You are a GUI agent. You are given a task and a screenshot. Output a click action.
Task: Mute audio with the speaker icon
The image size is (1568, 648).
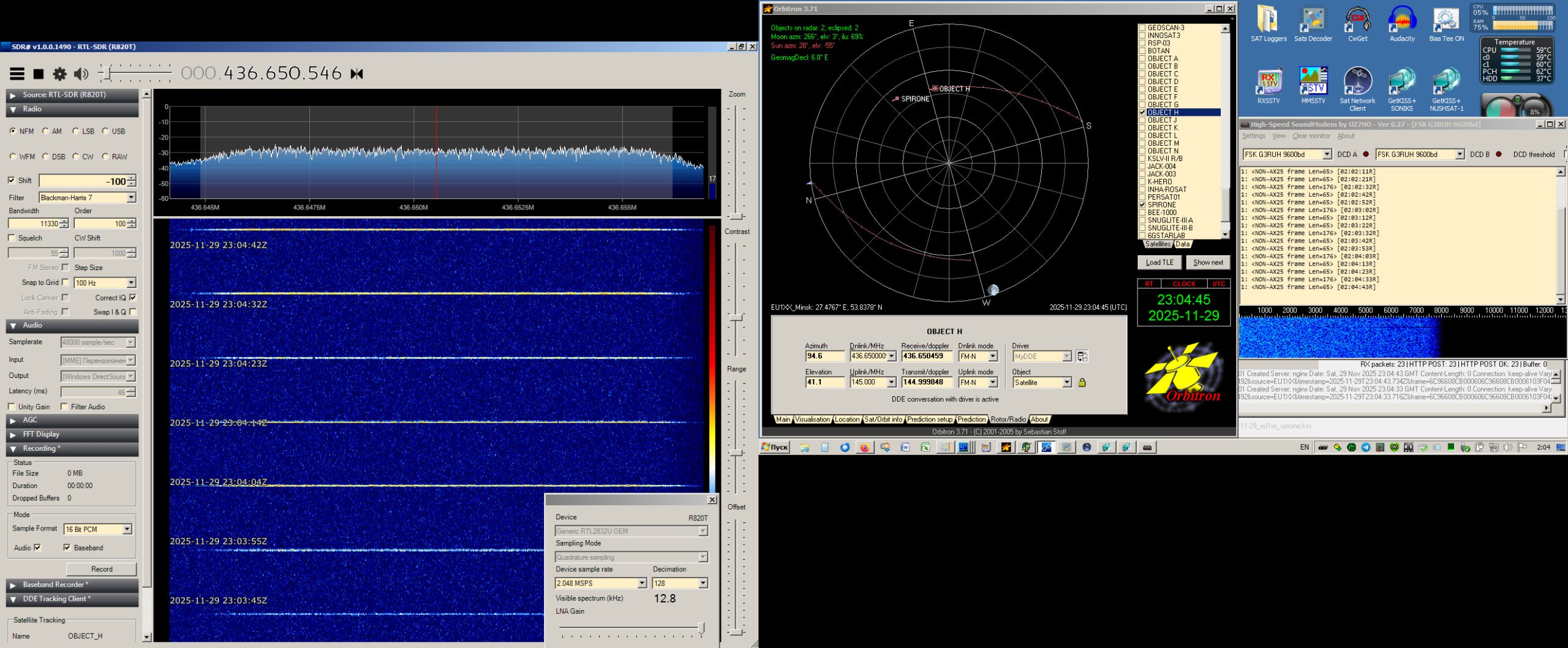point(80,74)
